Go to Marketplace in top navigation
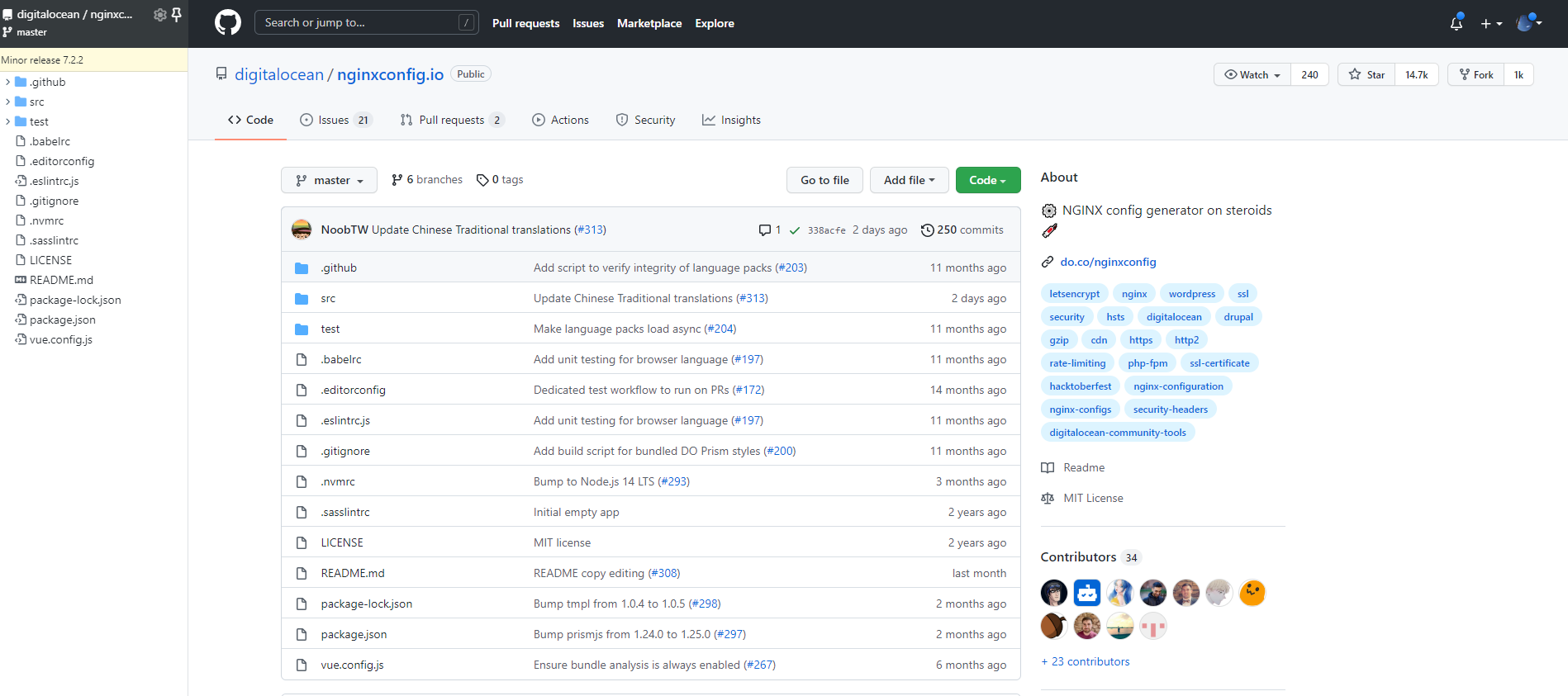This screenshot has height=696, width=1568. click(649, 23)
